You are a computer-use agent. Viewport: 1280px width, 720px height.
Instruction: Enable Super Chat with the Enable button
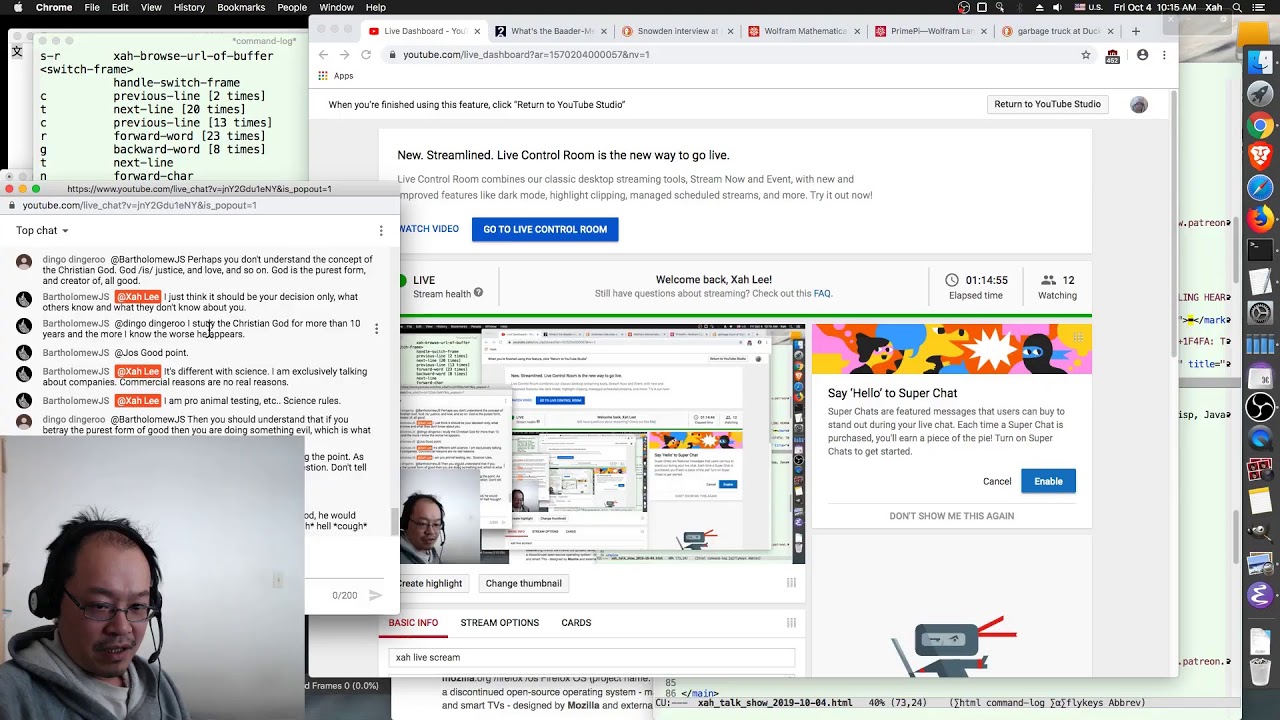[x=1048, y=481]
